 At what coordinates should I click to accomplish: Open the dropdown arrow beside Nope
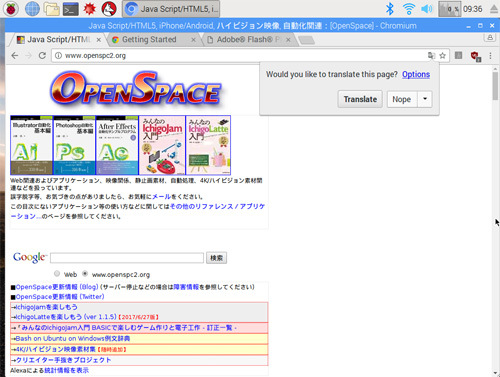point(425,99)
